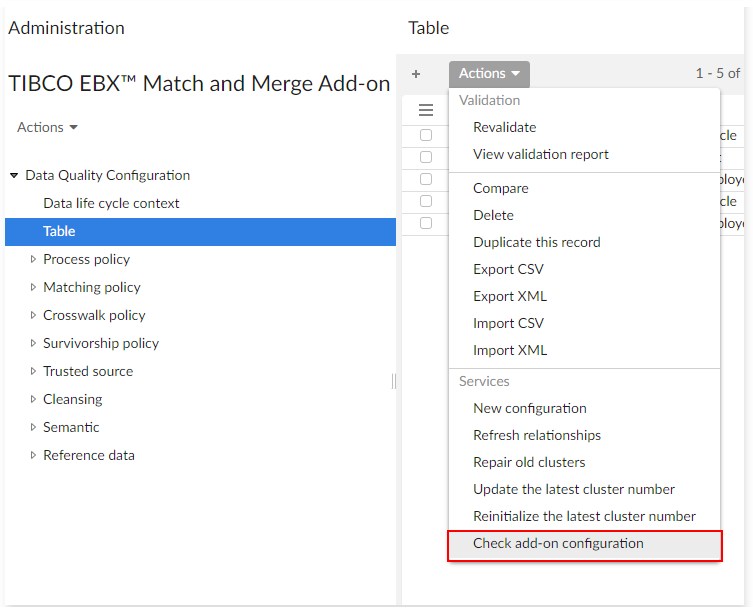Select the Table tree item
Viewport: 753px width, 614px height.
coord(59,231)
